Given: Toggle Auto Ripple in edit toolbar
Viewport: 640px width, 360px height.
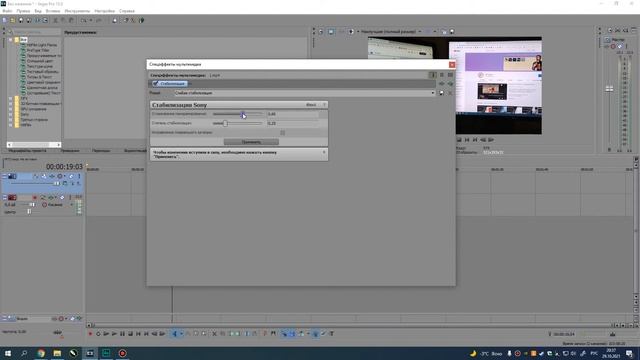Looking at the screenshot, I should pyautogui.click(x=301, y=334).
